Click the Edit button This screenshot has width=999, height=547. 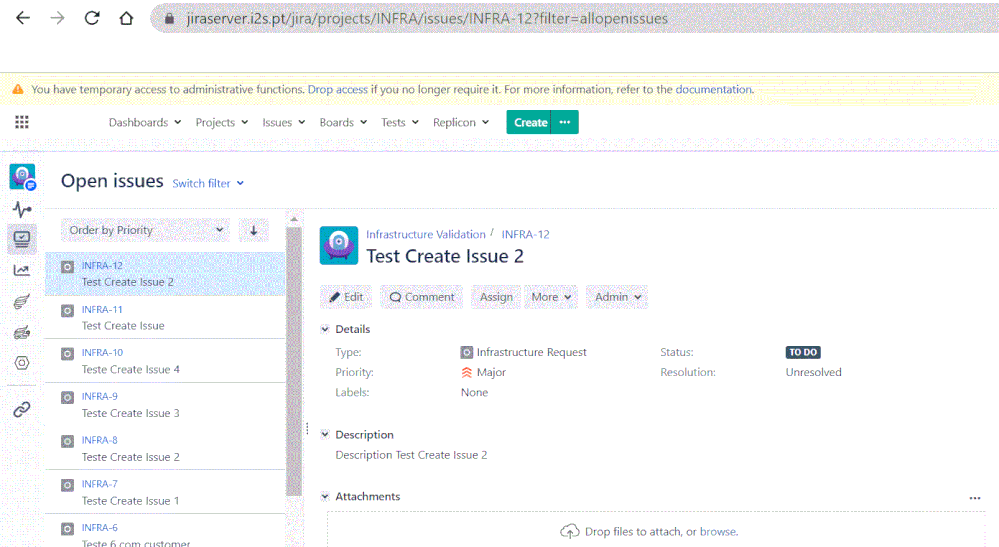pos(346,297)
